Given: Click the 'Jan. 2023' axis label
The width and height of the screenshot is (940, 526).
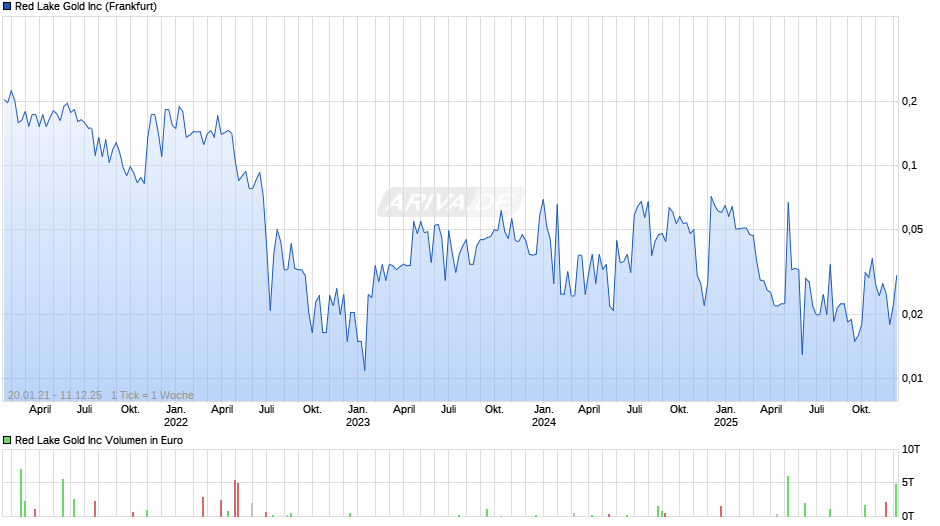Looking at the screenshot, I should pyautogui.click(x=358, y=416).
